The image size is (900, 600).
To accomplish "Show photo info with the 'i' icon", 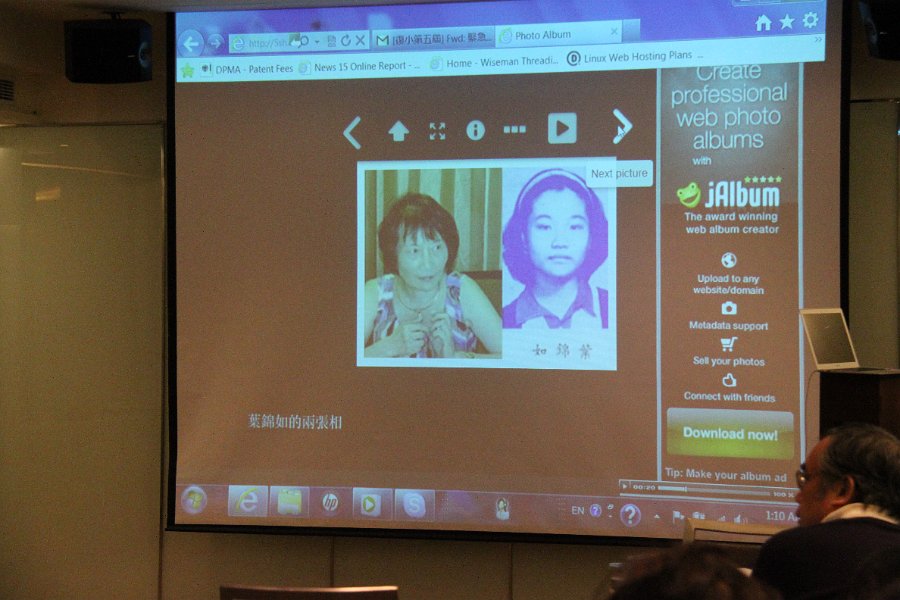I will 475,130.
